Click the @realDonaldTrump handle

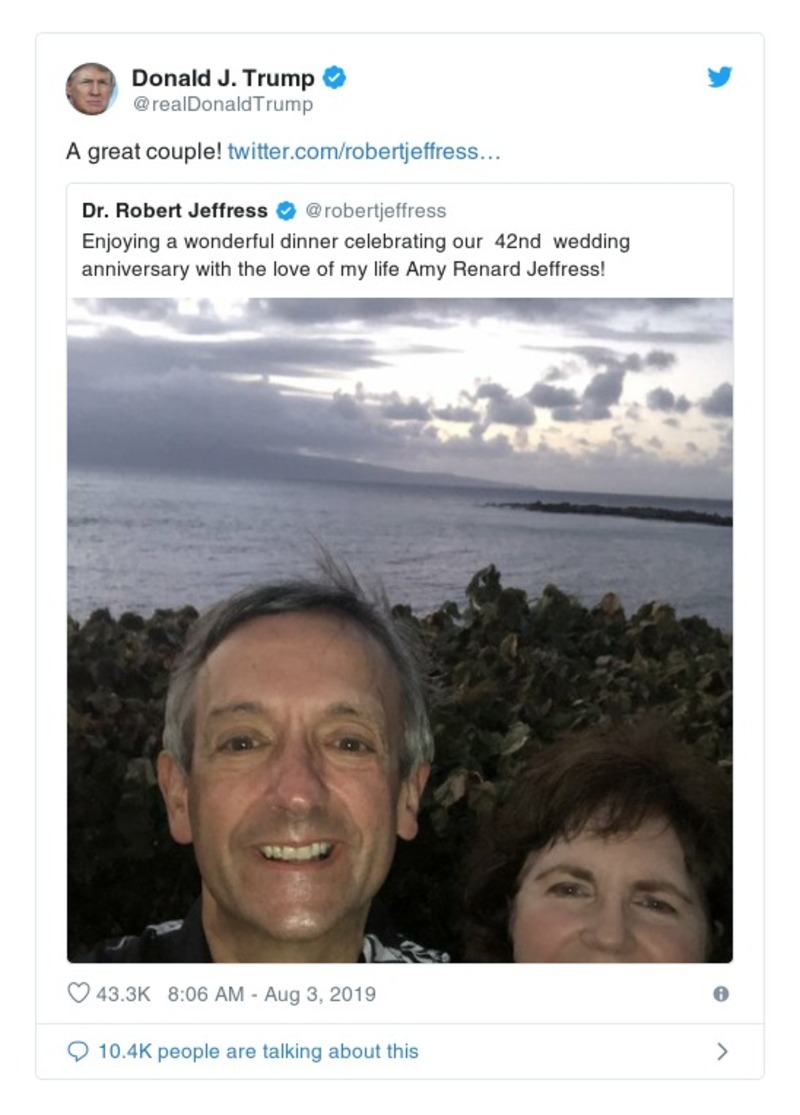point(223,104)
